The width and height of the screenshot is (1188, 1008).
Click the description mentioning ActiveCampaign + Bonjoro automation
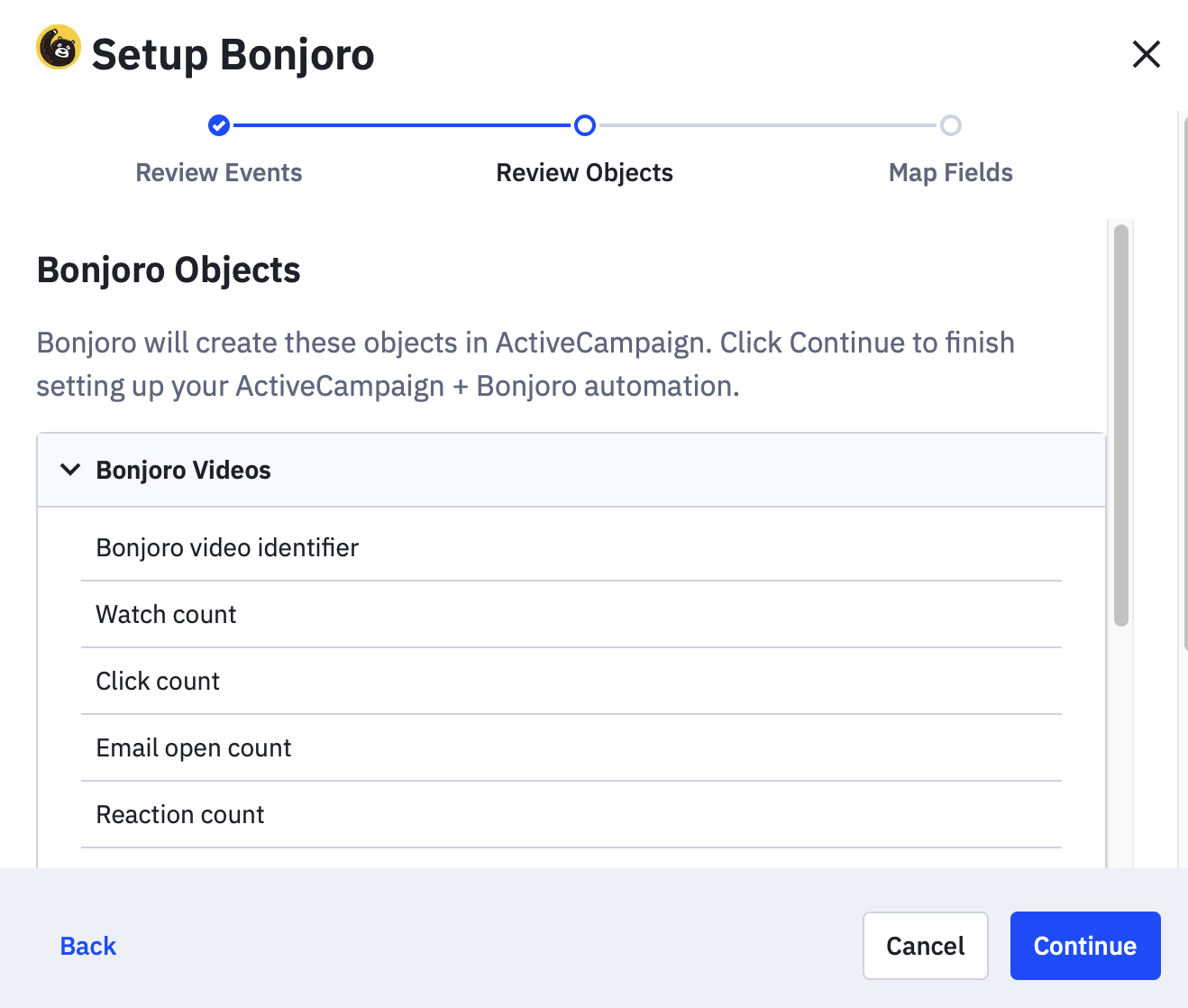click(525, 364)
